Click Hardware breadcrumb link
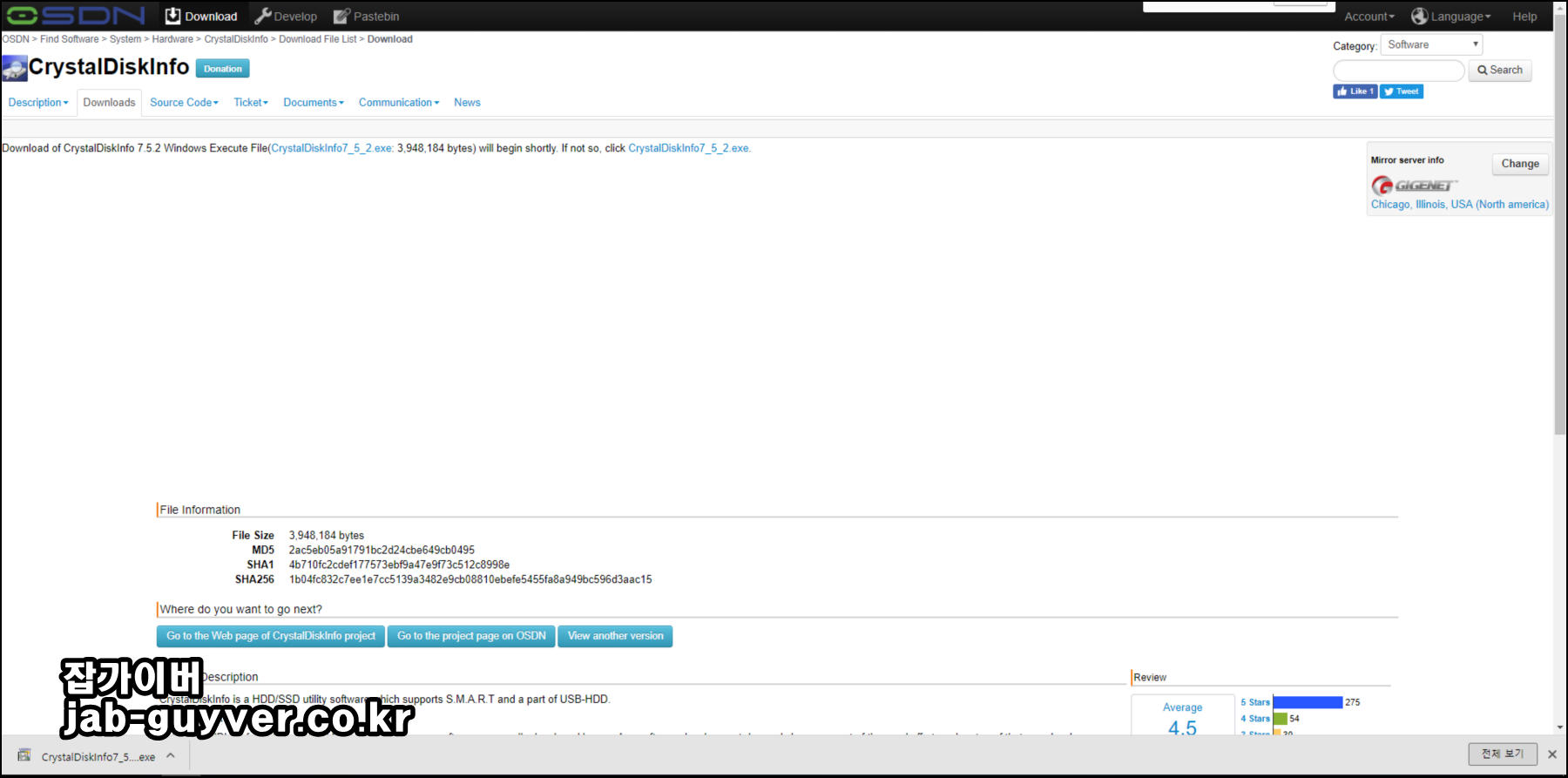Screen dimensions: 1568x778 [x=172, y=39]
